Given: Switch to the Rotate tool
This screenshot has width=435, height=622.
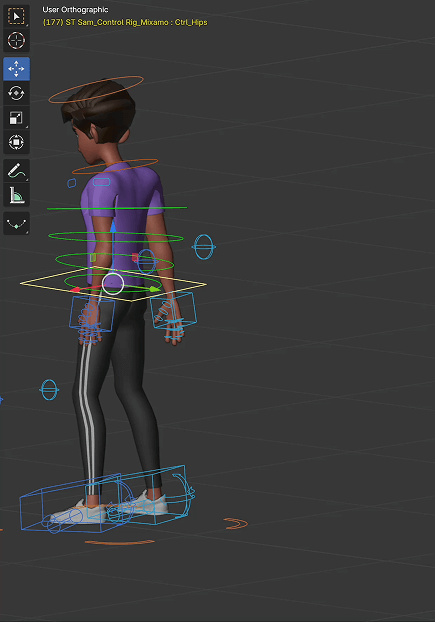Looking at the screenshot, I should click(16, 93).
